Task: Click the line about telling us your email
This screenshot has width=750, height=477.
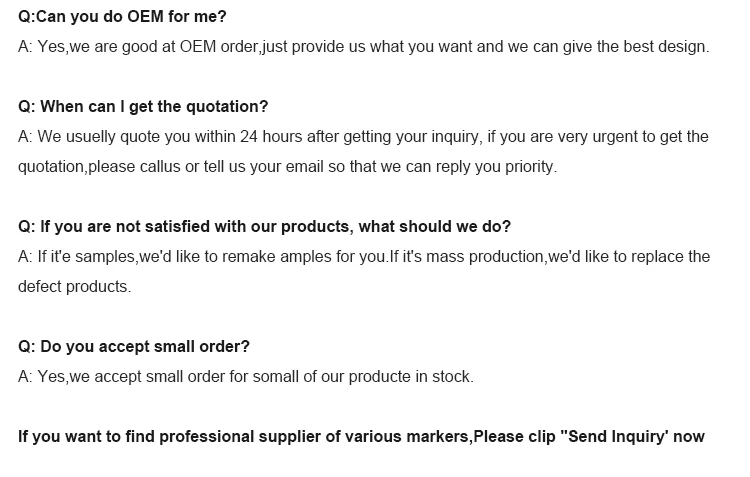Action: pyautogui.click(x=287, y=167)
